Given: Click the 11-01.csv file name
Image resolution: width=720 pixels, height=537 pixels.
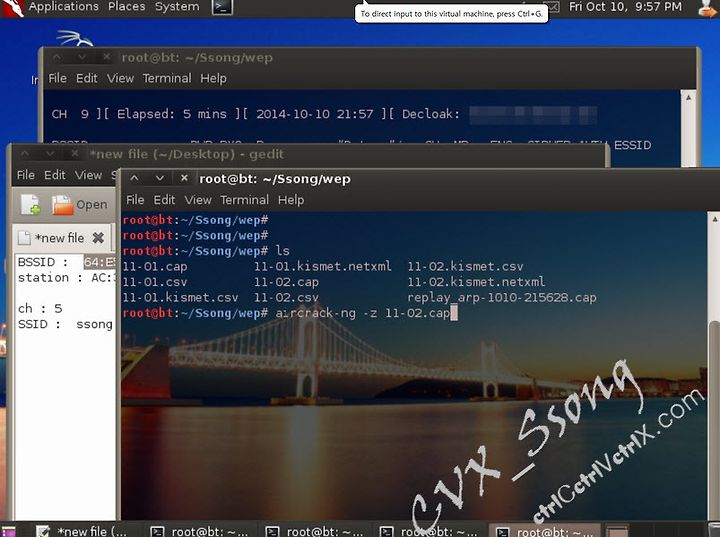Looking at the screenshot, I should click(155, 282).
